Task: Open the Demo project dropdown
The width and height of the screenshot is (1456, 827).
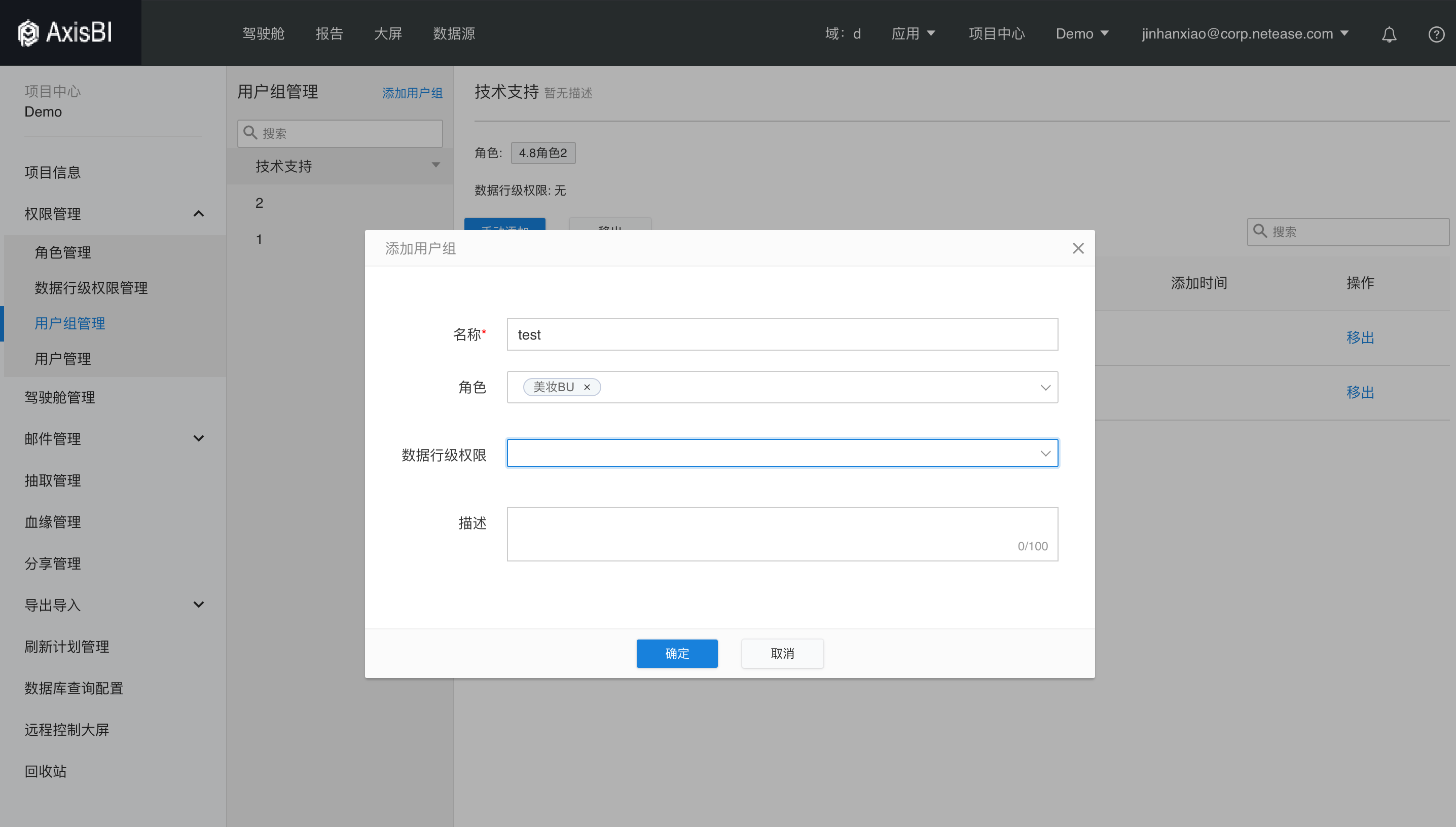Action: (1082, 33)
